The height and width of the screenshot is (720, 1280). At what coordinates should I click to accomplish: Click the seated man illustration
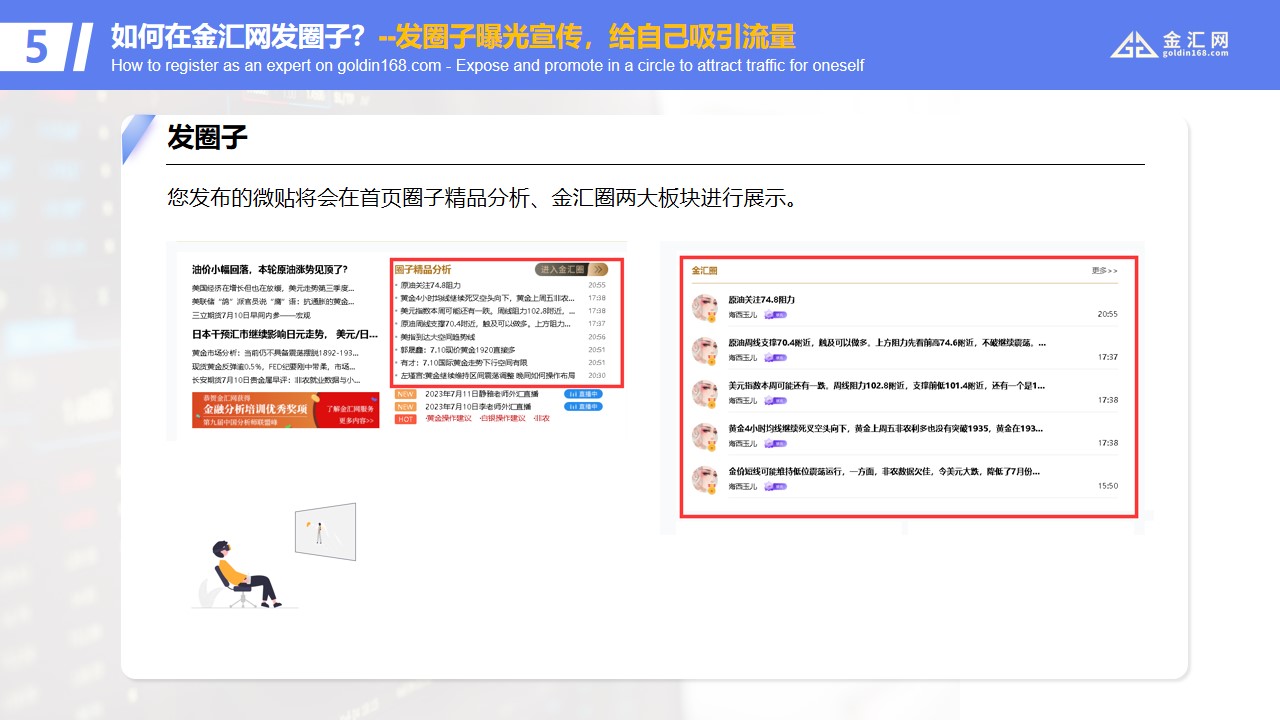[246, 574]
